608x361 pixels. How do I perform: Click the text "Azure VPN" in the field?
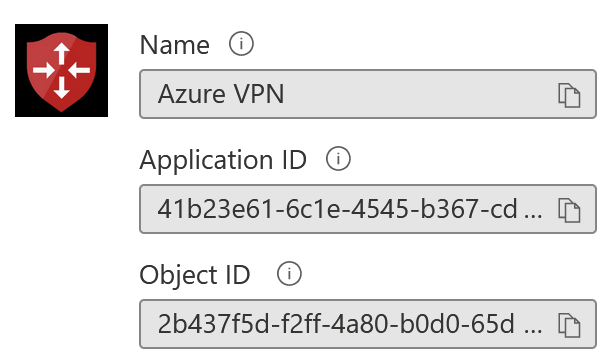(x=221, y=94)
